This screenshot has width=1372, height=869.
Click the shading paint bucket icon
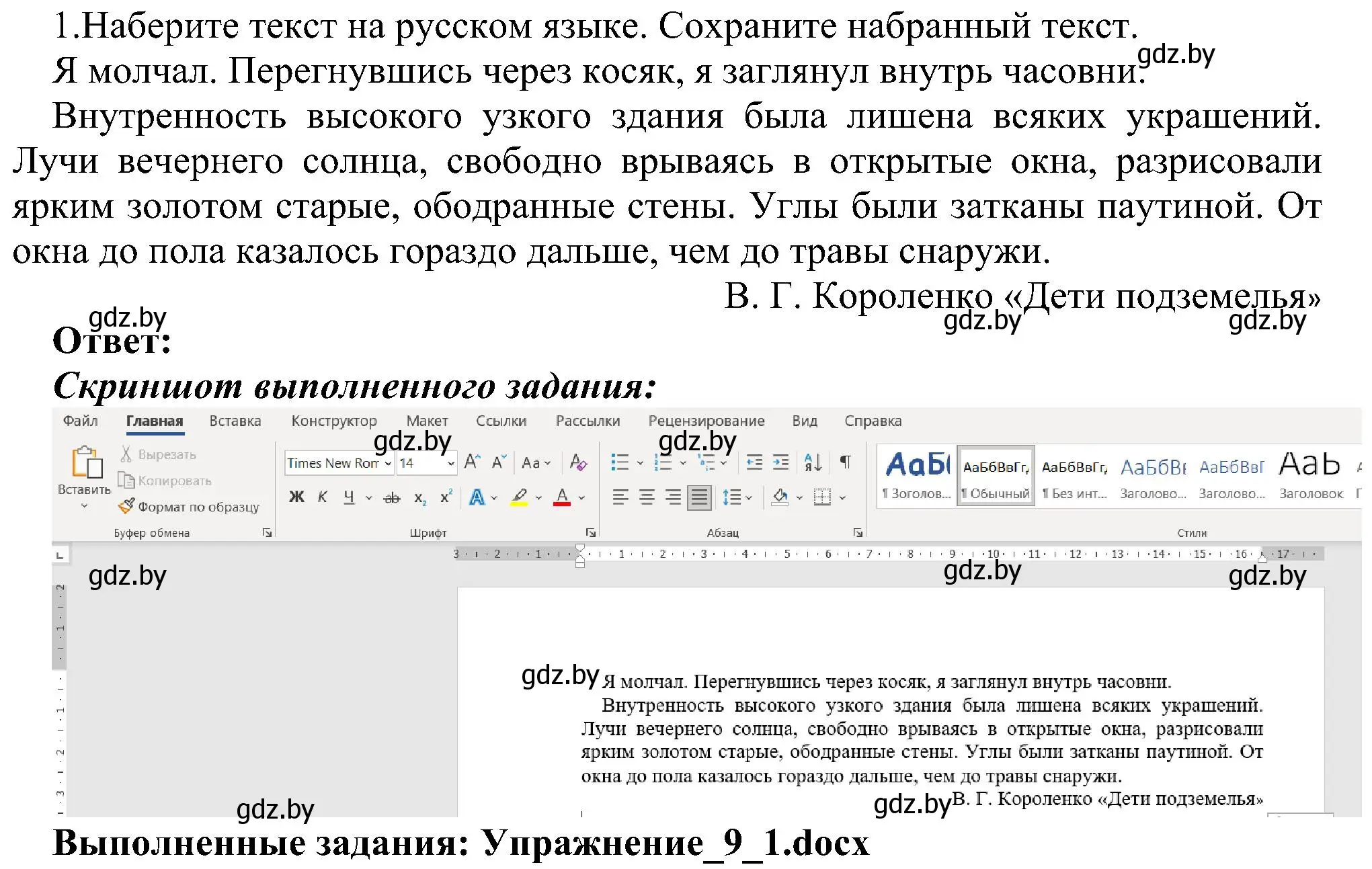pos(780,497)
